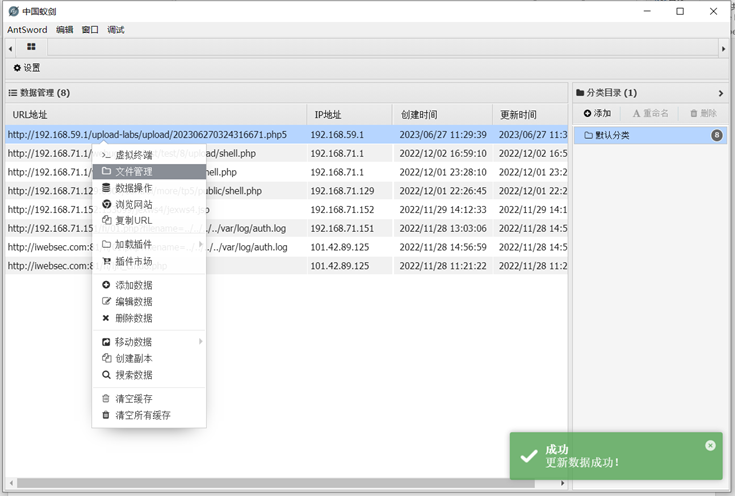Click the browser icon beside 浏览网站

pyautogui.click(x=106, y=204)
